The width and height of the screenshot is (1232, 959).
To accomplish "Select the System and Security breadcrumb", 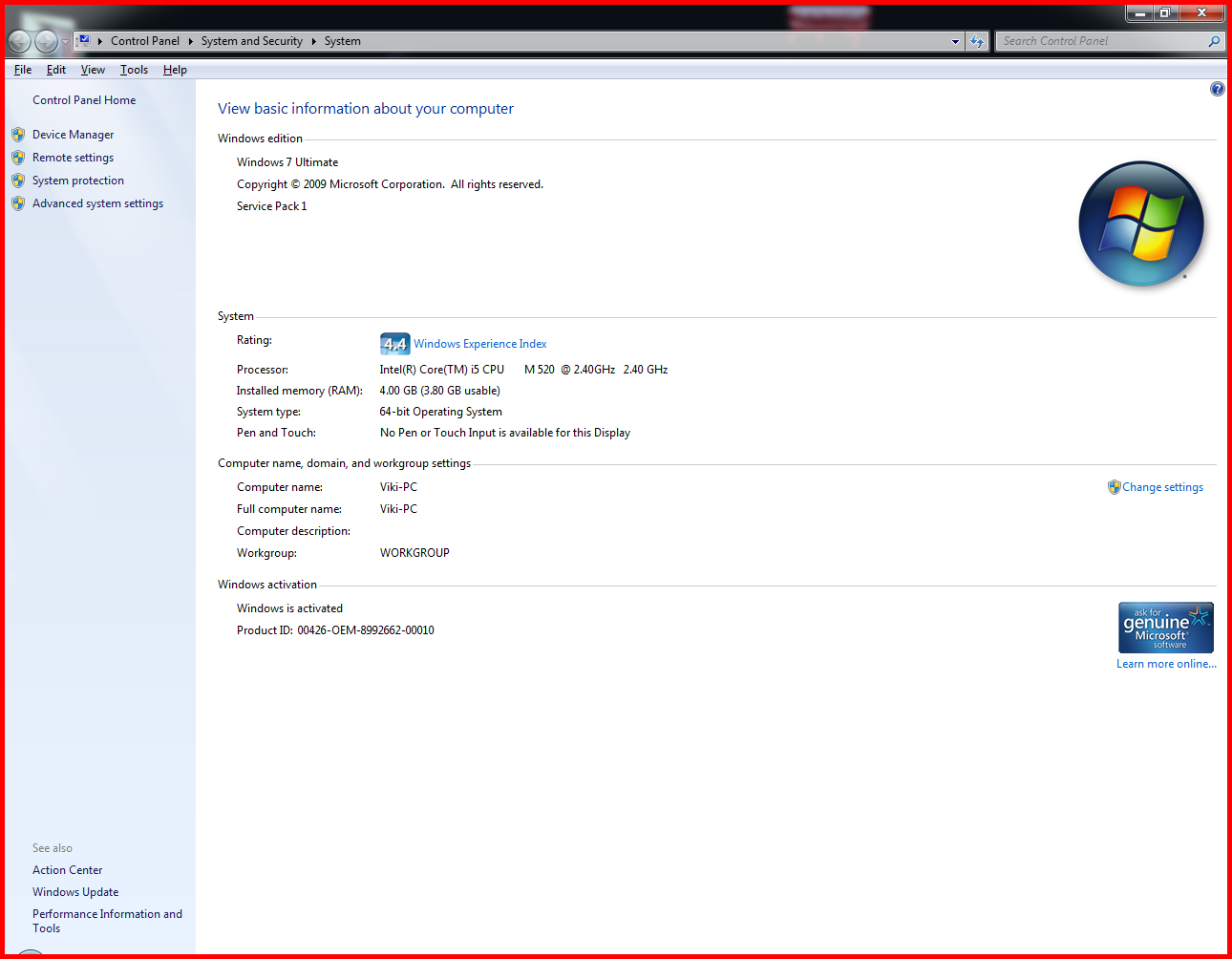I will (252, 41).
